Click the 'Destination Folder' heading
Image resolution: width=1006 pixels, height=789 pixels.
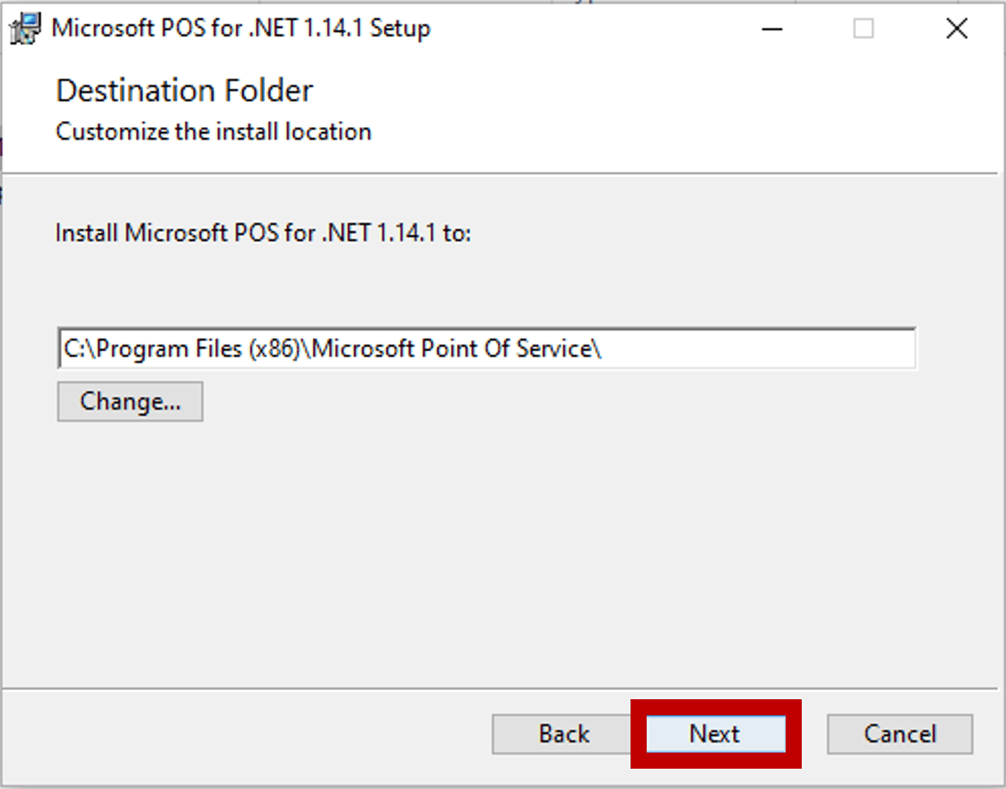184,91
